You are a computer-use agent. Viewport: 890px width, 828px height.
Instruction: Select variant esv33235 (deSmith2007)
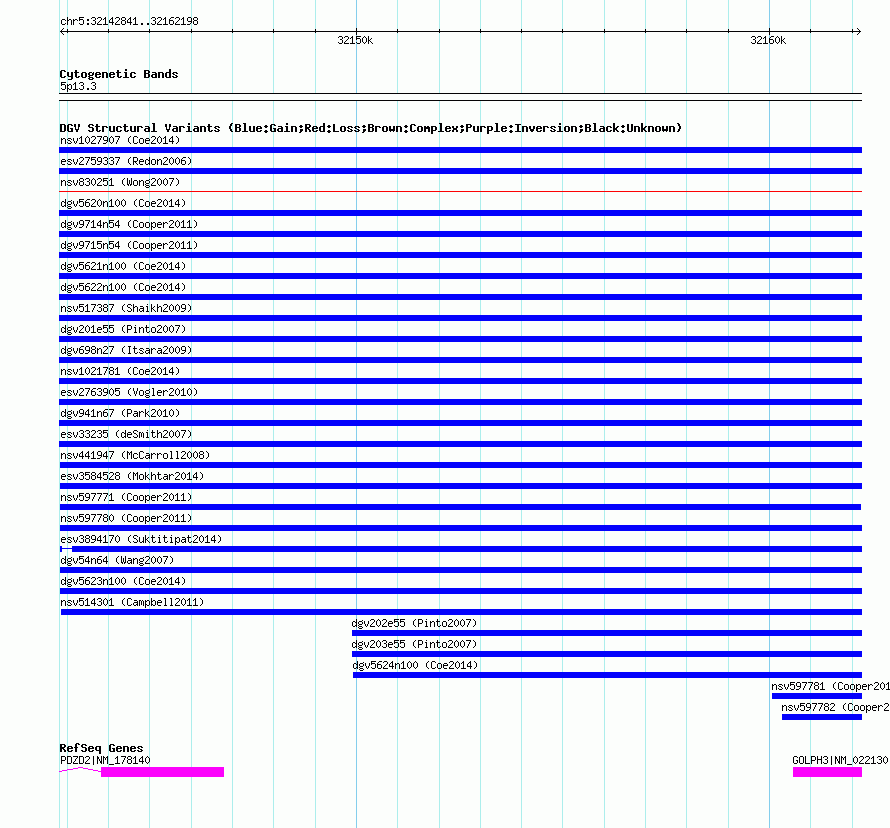(x=126, y=434)
